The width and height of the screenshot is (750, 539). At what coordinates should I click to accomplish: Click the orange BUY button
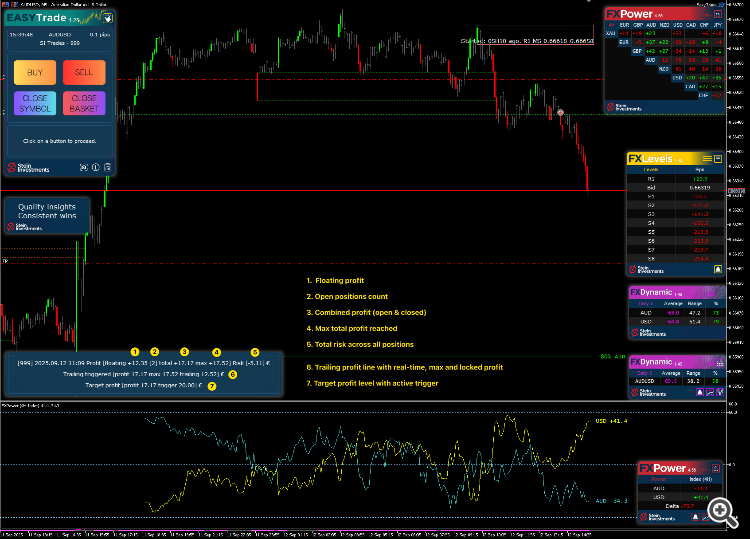tap(35, 72)
